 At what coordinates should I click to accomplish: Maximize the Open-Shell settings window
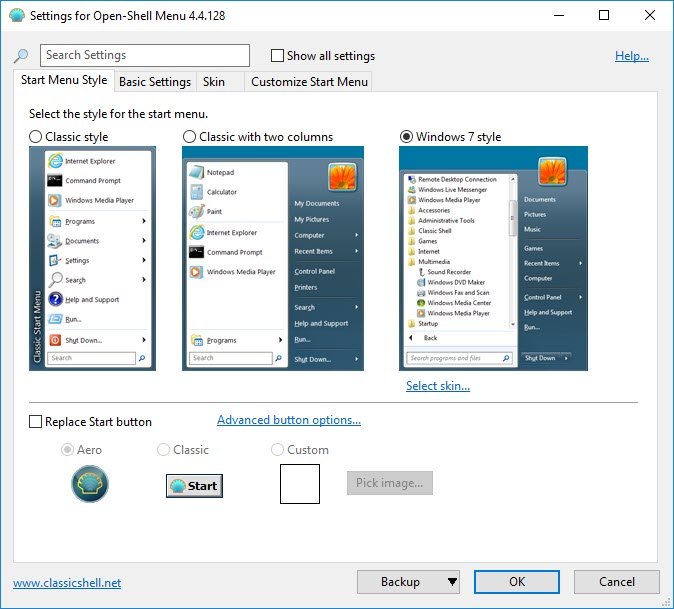[x=604, y=15]
